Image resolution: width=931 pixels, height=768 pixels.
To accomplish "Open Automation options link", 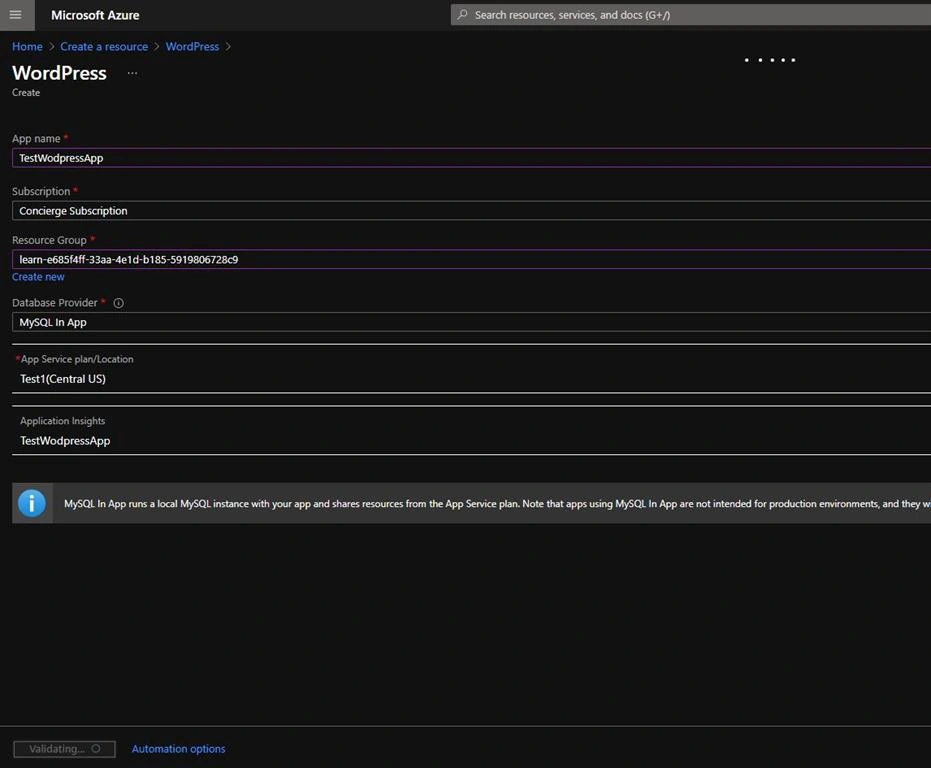I will tap(178, 749).
